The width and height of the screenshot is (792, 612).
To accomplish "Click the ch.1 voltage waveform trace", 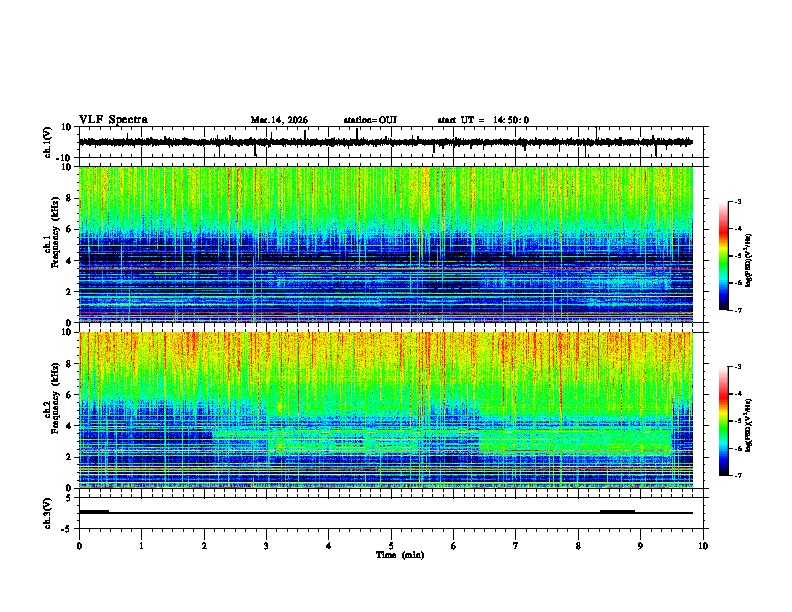I will point(385,142).
